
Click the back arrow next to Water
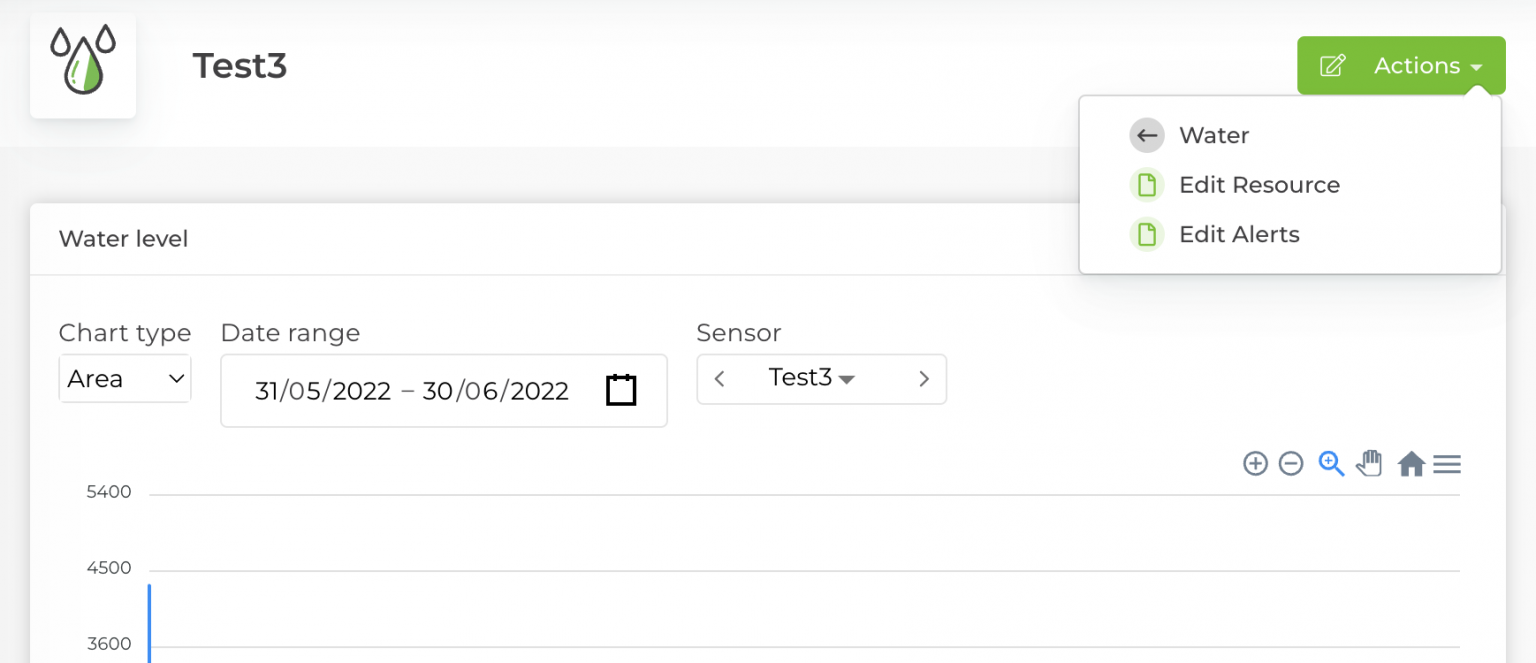click(1146, 135)
